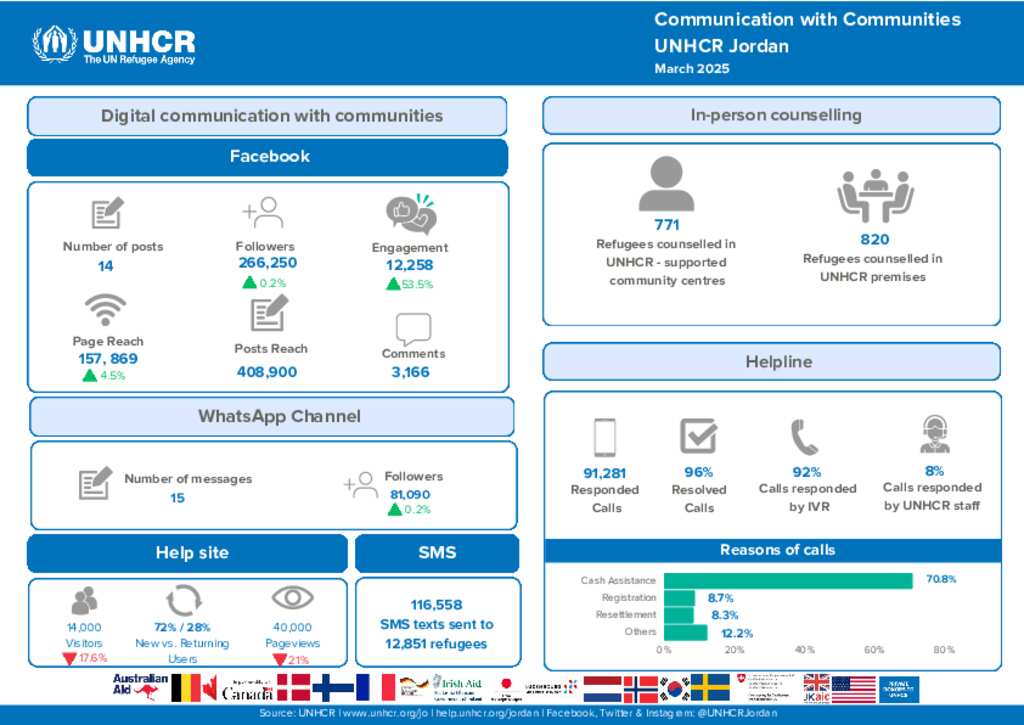Image resolution: width=1024 pixels, height=725 pixels.
Task: Click the IVR telephone handset icon
Action: pyautogui.click(x=804, y=437)
